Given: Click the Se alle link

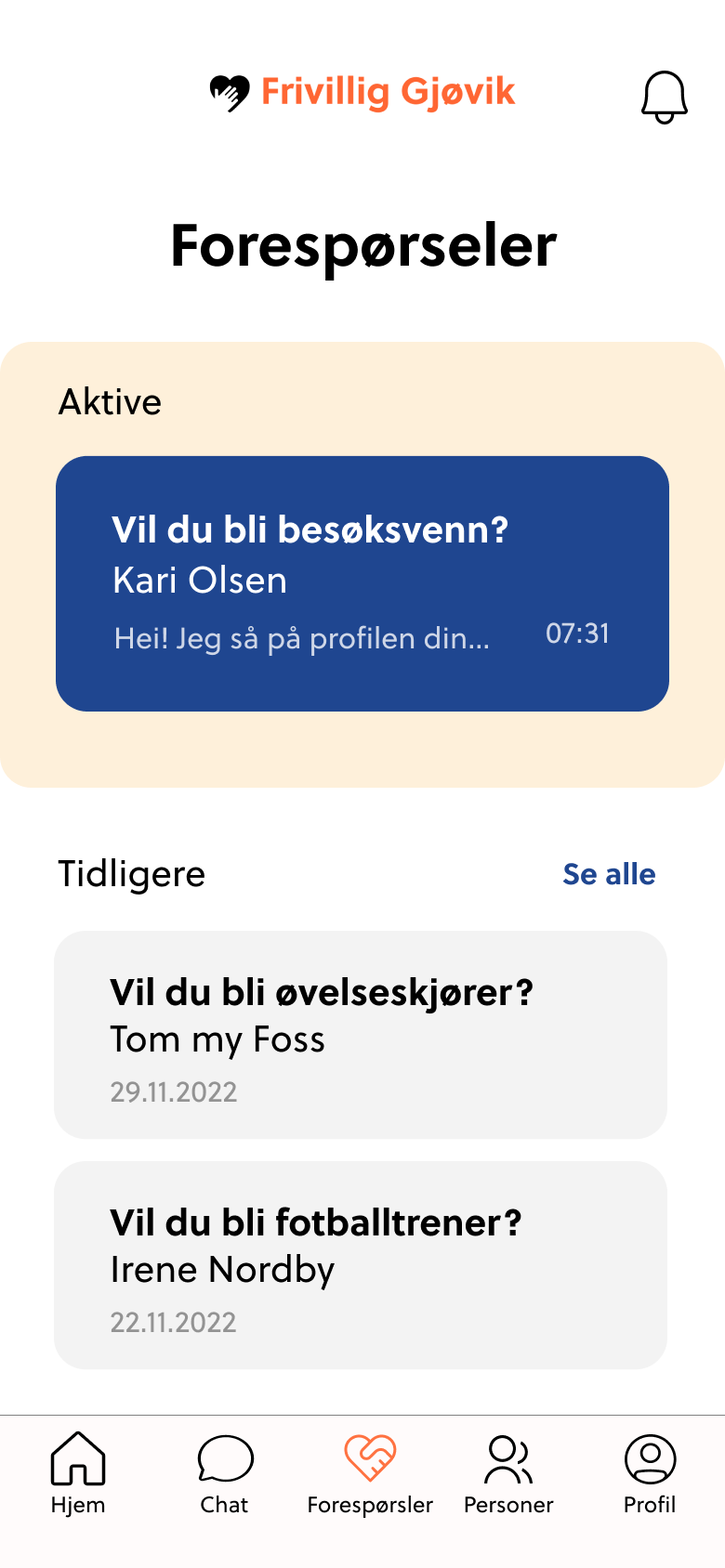Looking at the screenshot, I should point(609,874).
